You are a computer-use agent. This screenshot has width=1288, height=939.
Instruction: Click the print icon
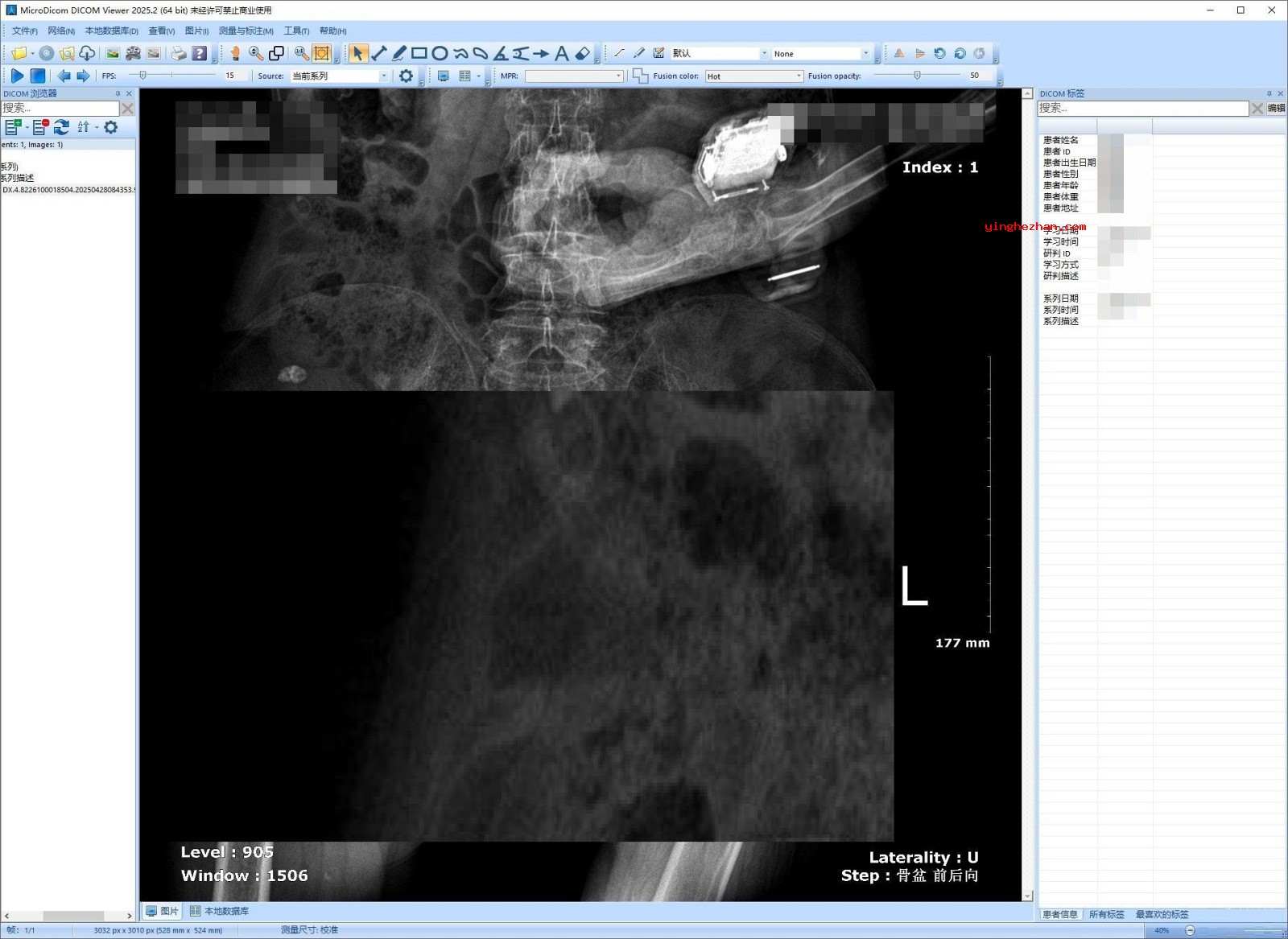pos(179,54)
